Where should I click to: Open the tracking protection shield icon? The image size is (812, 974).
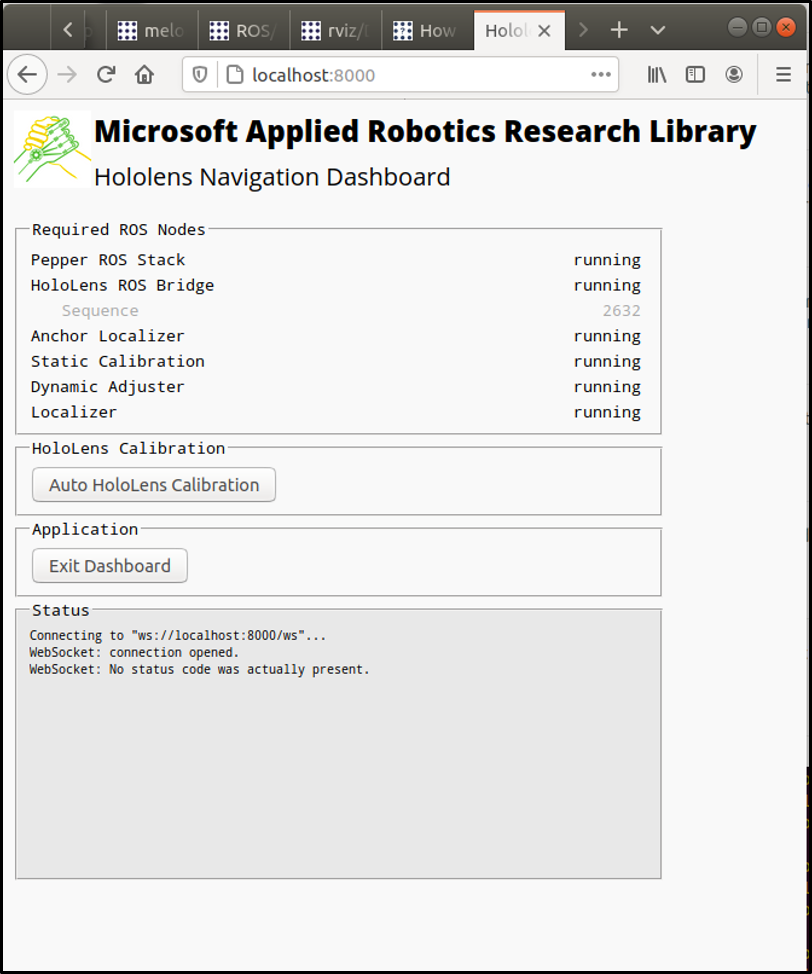tap(199, 75)
